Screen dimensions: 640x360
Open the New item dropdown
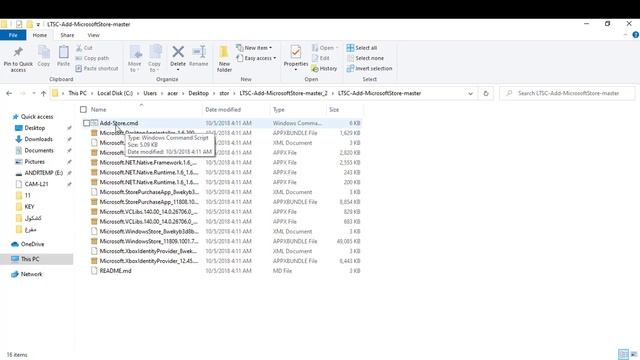click(254, 48)
